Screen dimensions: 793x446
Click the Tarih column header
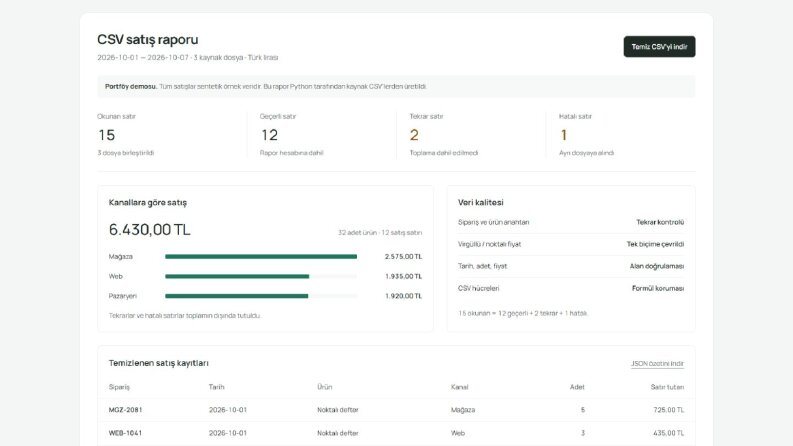coord(216,387)
